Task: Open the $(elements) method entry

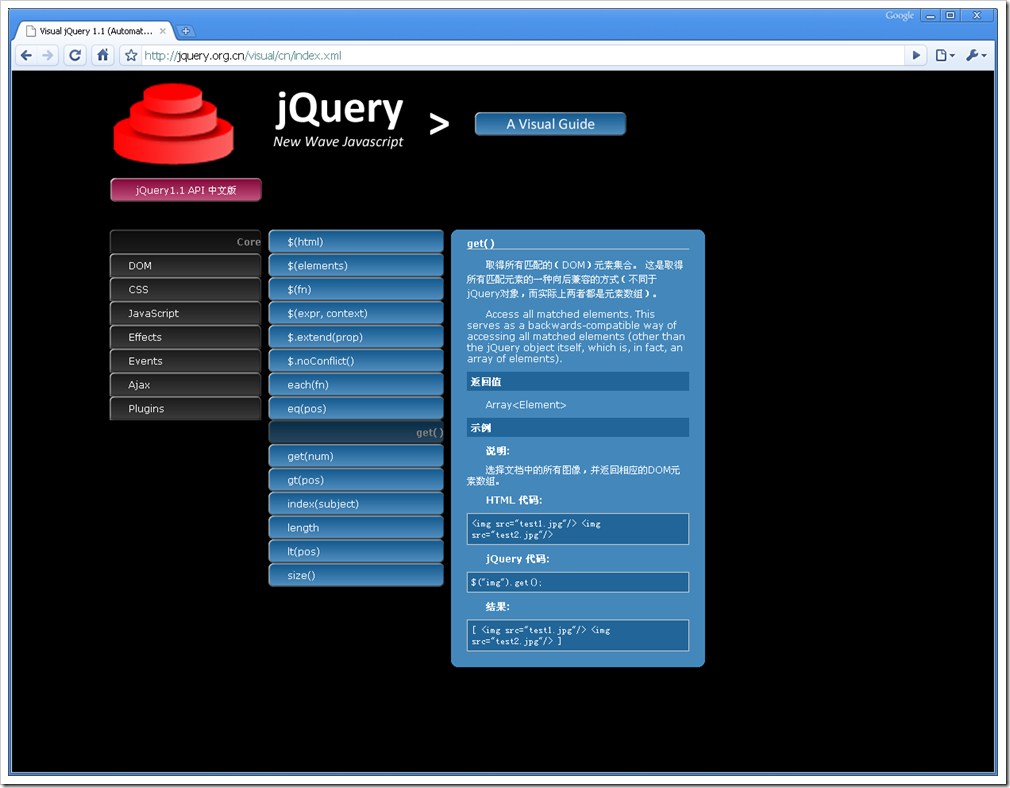Action: tap(356, 265)
